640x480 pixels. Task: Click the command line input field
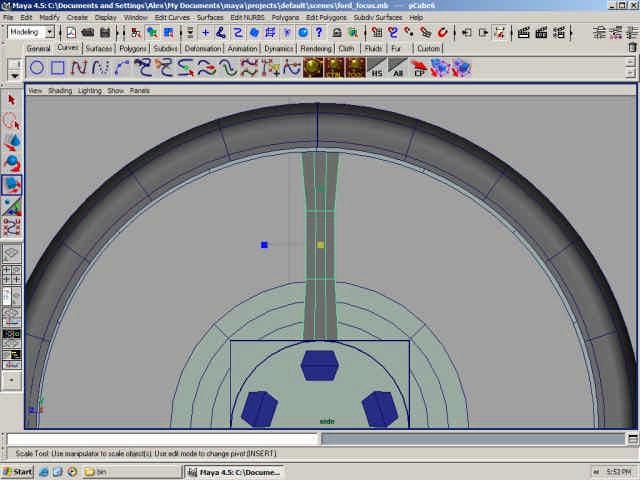162,439
